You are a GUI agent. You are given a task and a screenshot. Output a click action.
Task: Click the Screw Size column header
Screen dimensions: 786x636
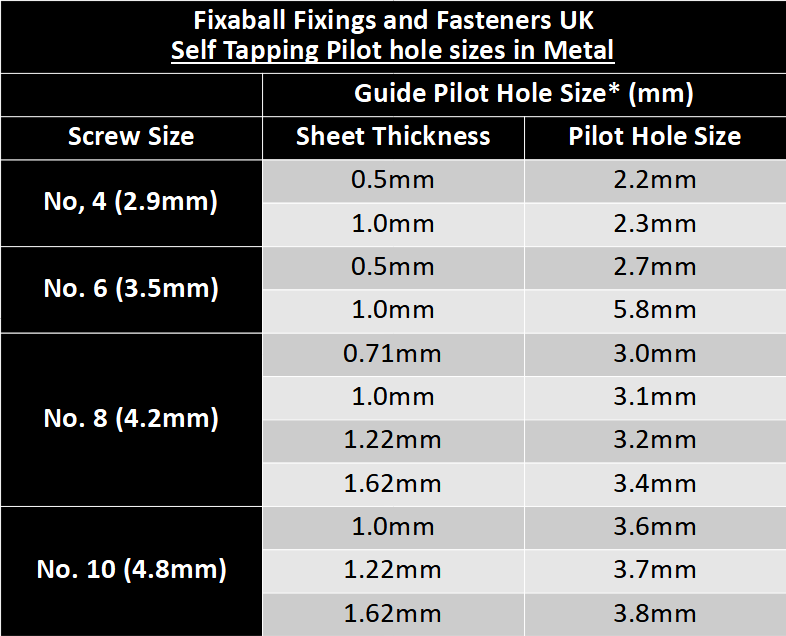coord(131,137)
